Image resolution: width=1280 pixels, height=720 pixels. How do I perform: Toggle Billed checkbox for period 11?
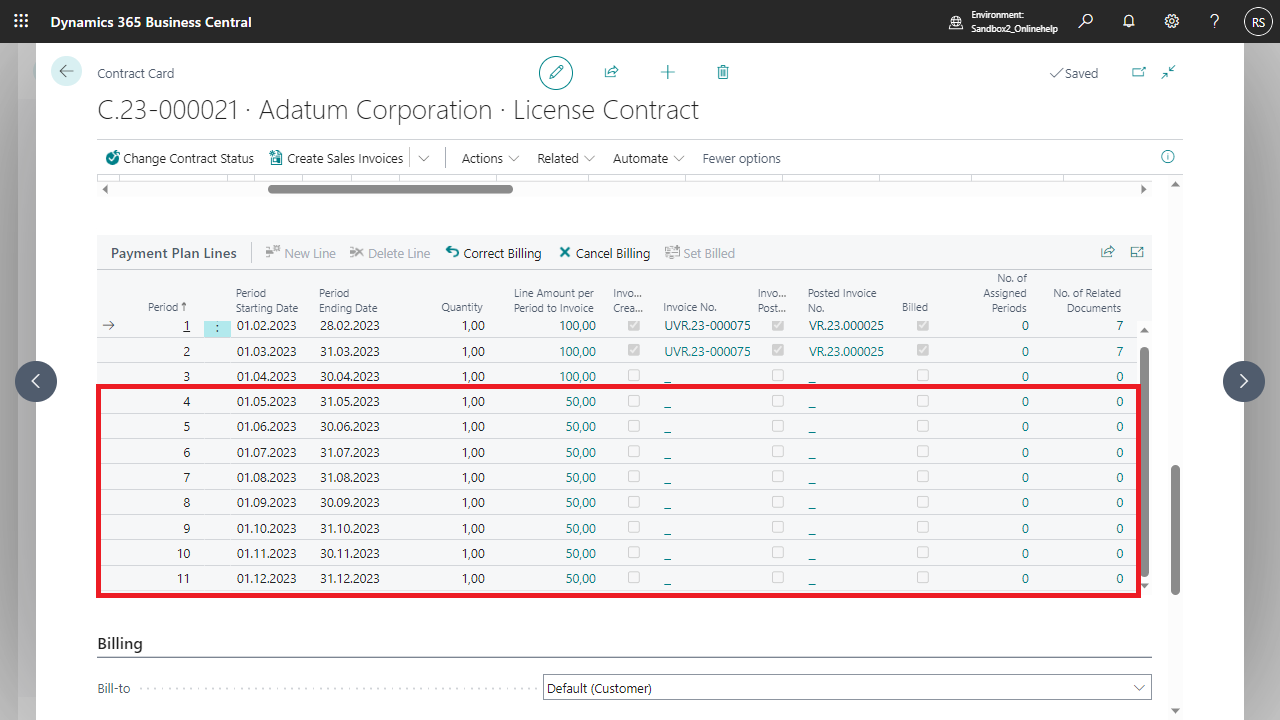pyautogui.click(x=922, y=578)
